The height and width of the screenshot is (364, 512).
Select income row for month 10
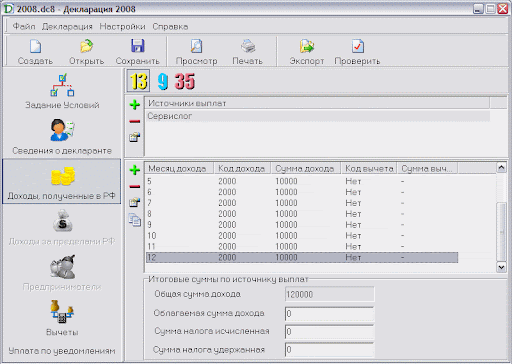[x=302, y=236]
